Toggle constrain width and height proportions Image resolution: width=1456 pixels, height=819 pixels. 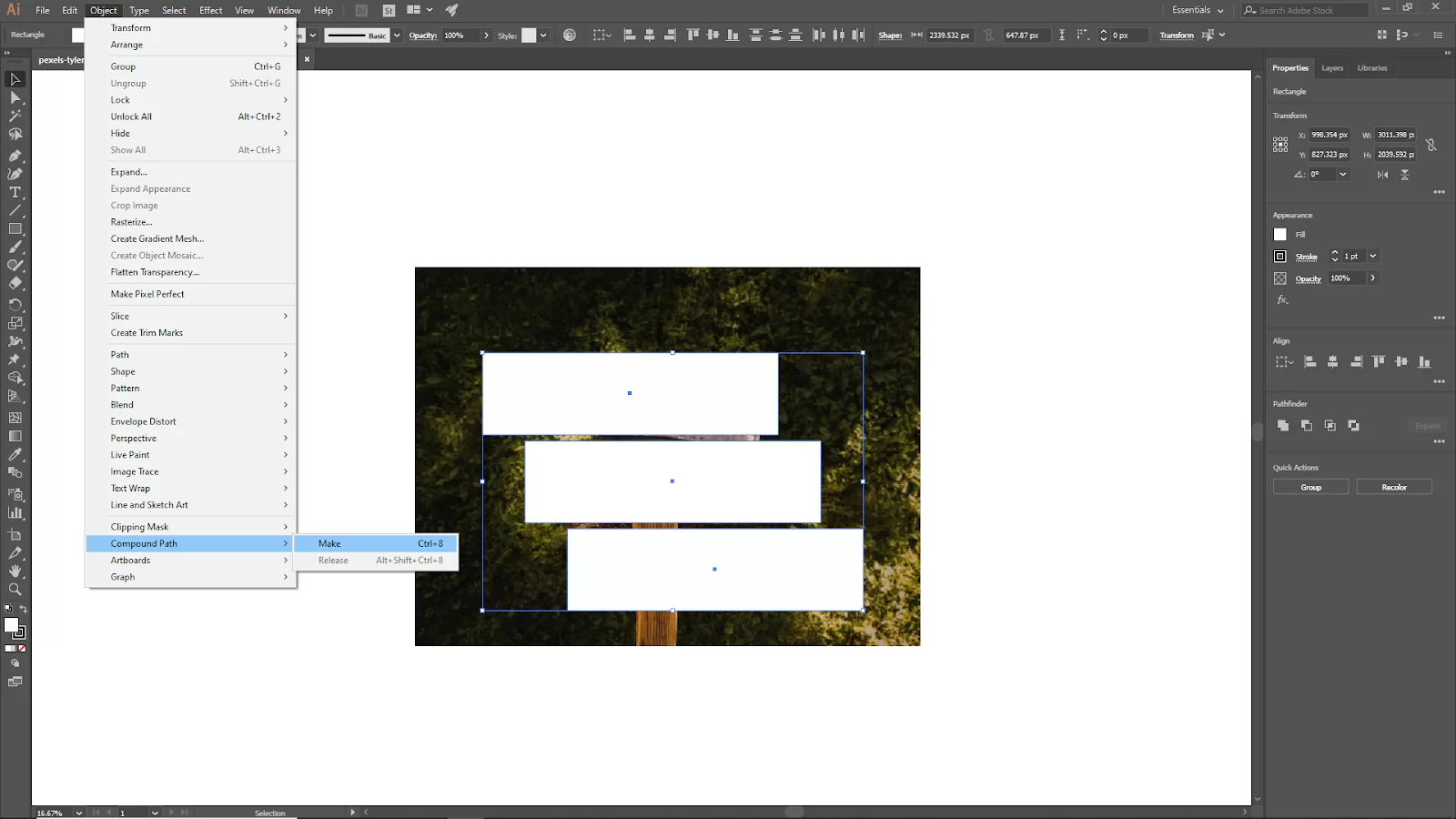tap(1431, 145)
